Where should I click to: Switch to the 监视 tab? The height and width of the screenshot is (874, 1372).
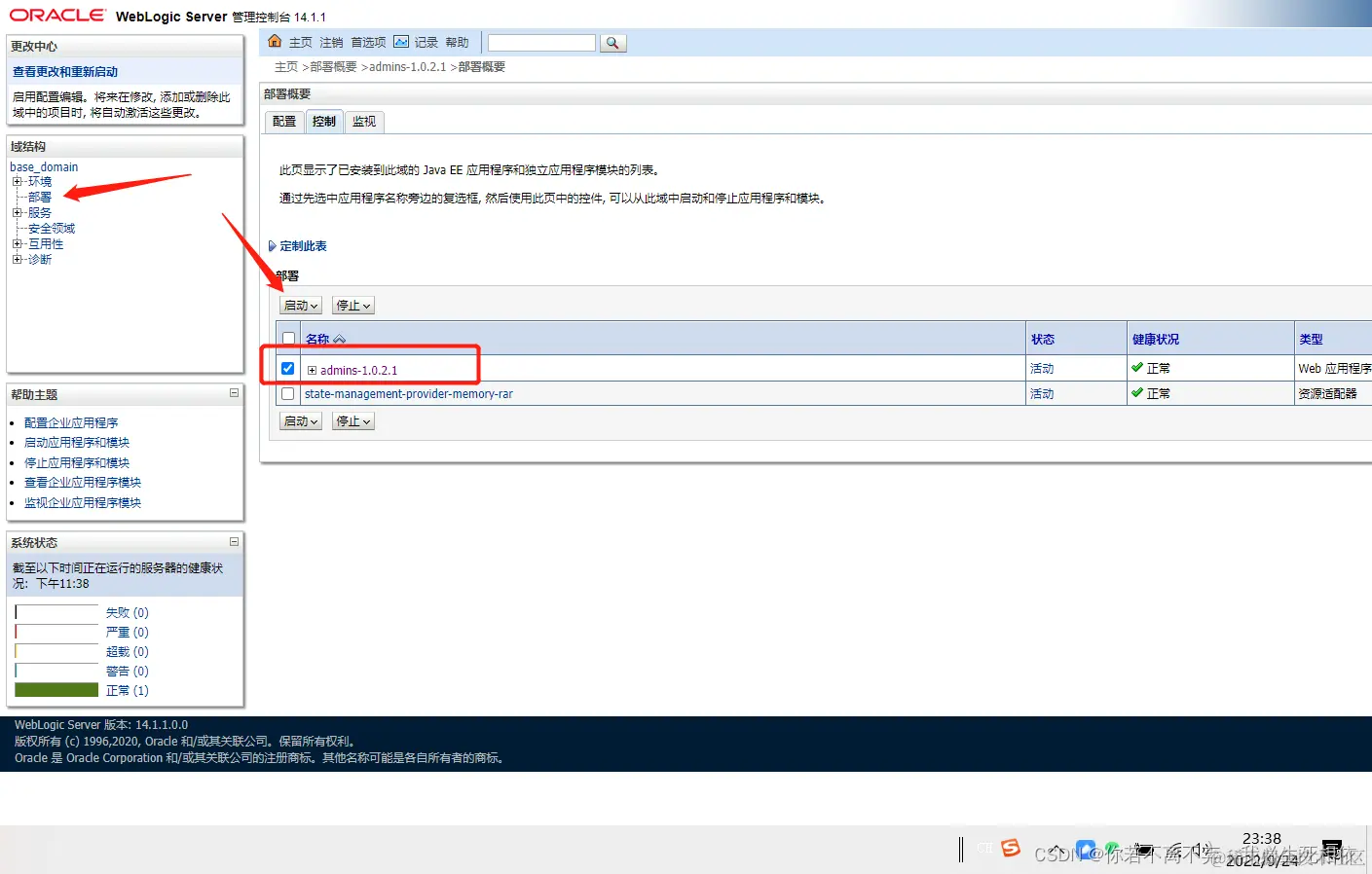(364, 122)
